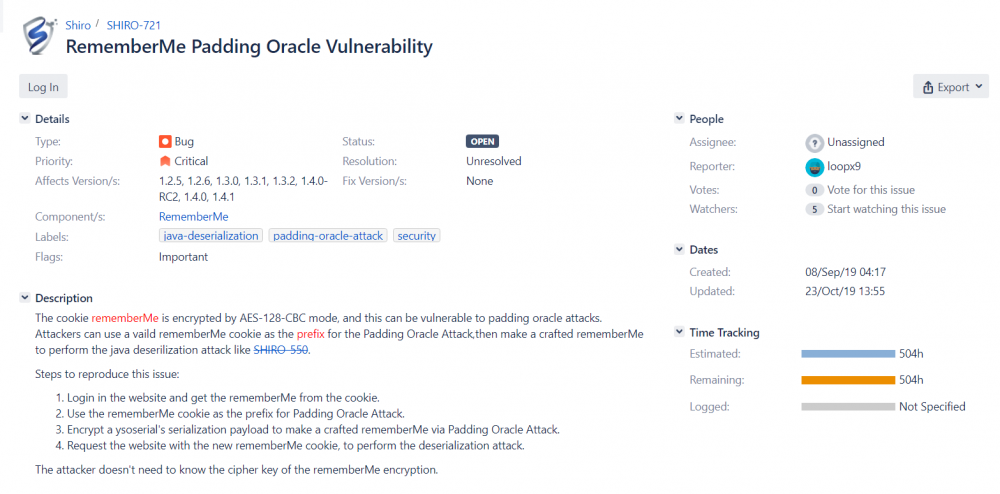This screenshot has width=1000, height=494.
Task: Click the Created date 08/Sep/19 04:17
Action: (x=846, y=272)
